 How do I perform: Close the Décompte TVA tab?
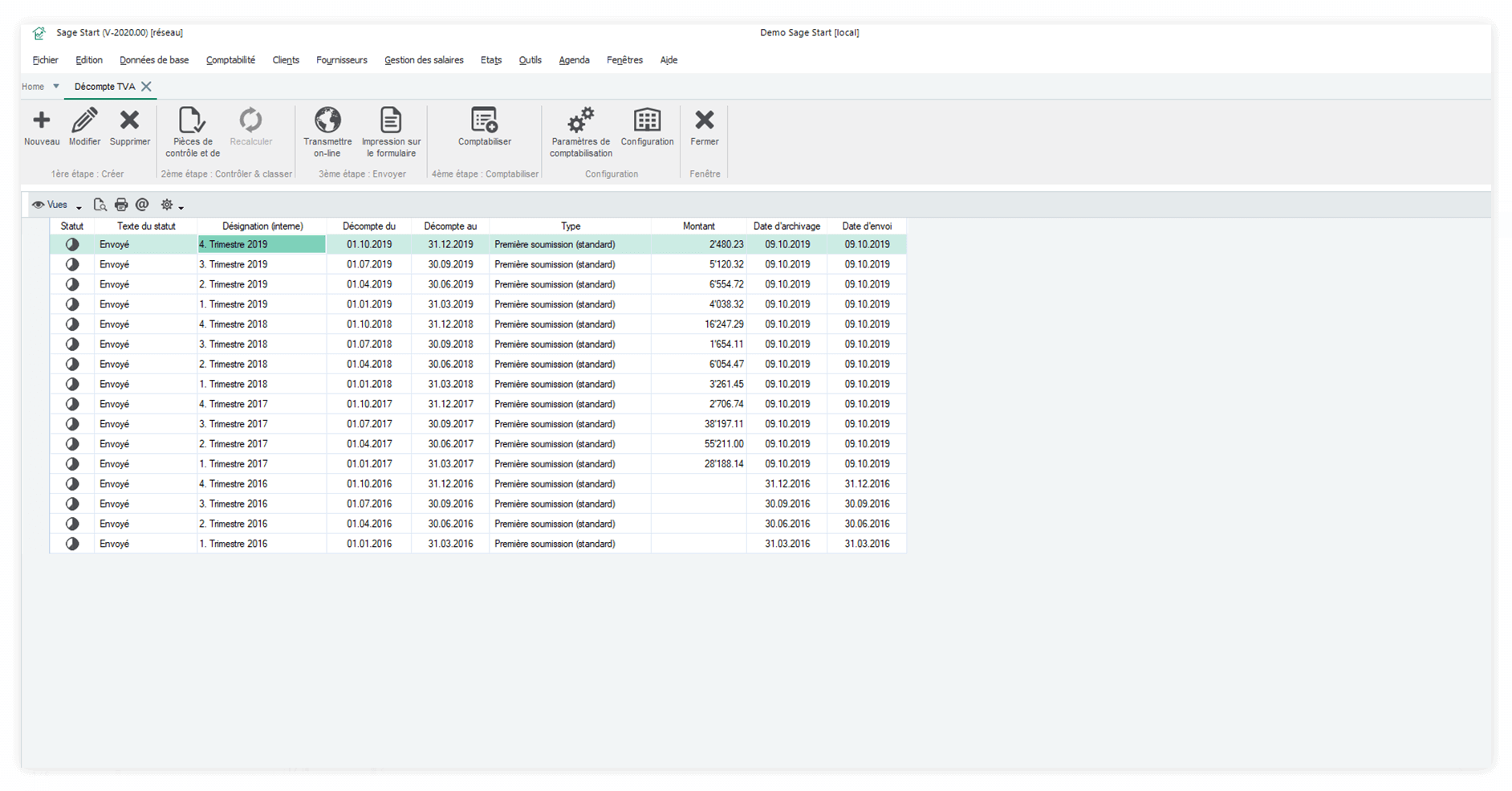pos(146,86)
